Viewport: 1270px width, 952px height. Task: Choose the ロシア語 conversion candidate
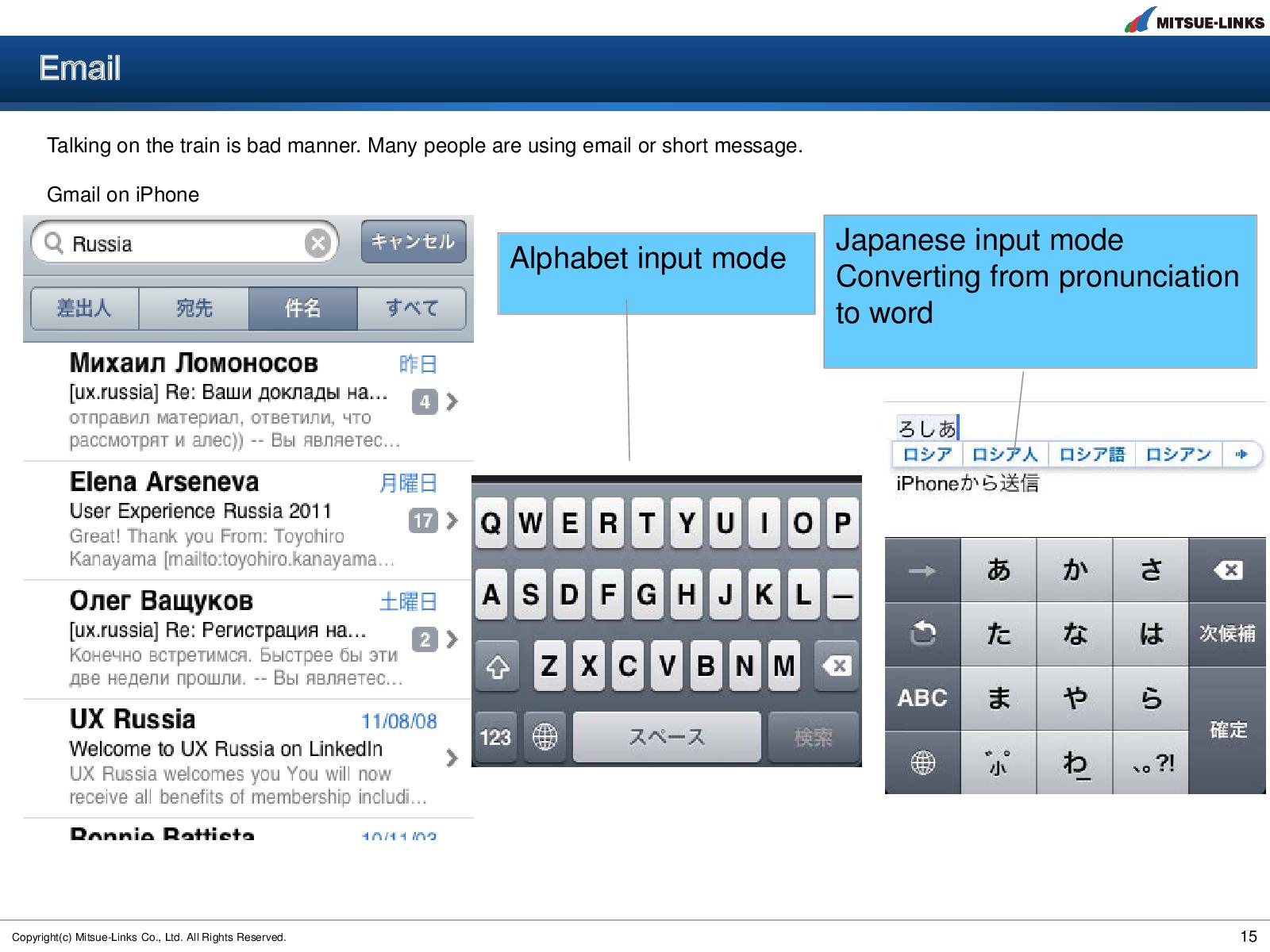coord(1092,455)
